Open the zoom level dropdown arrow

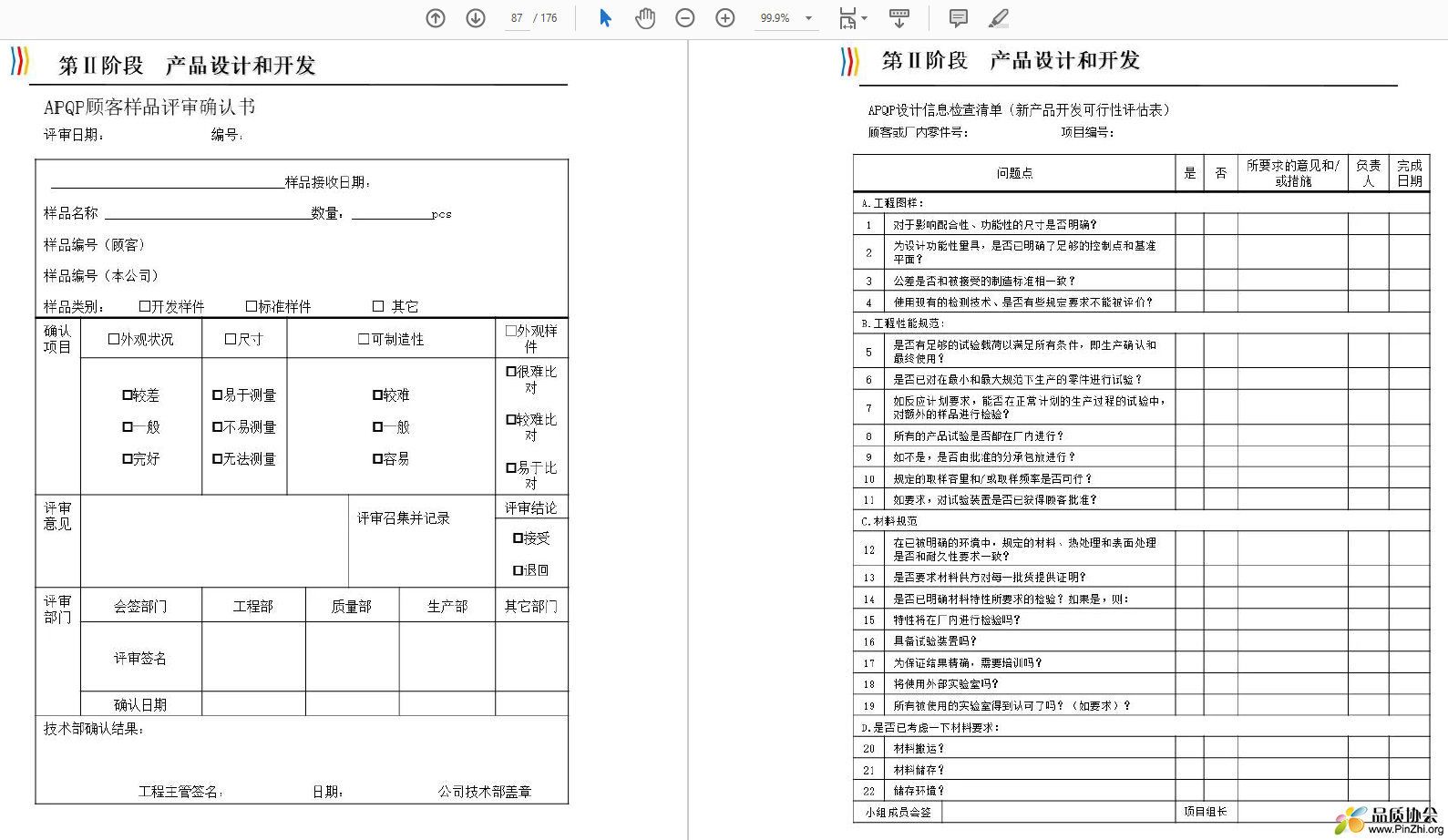(808, 18)
